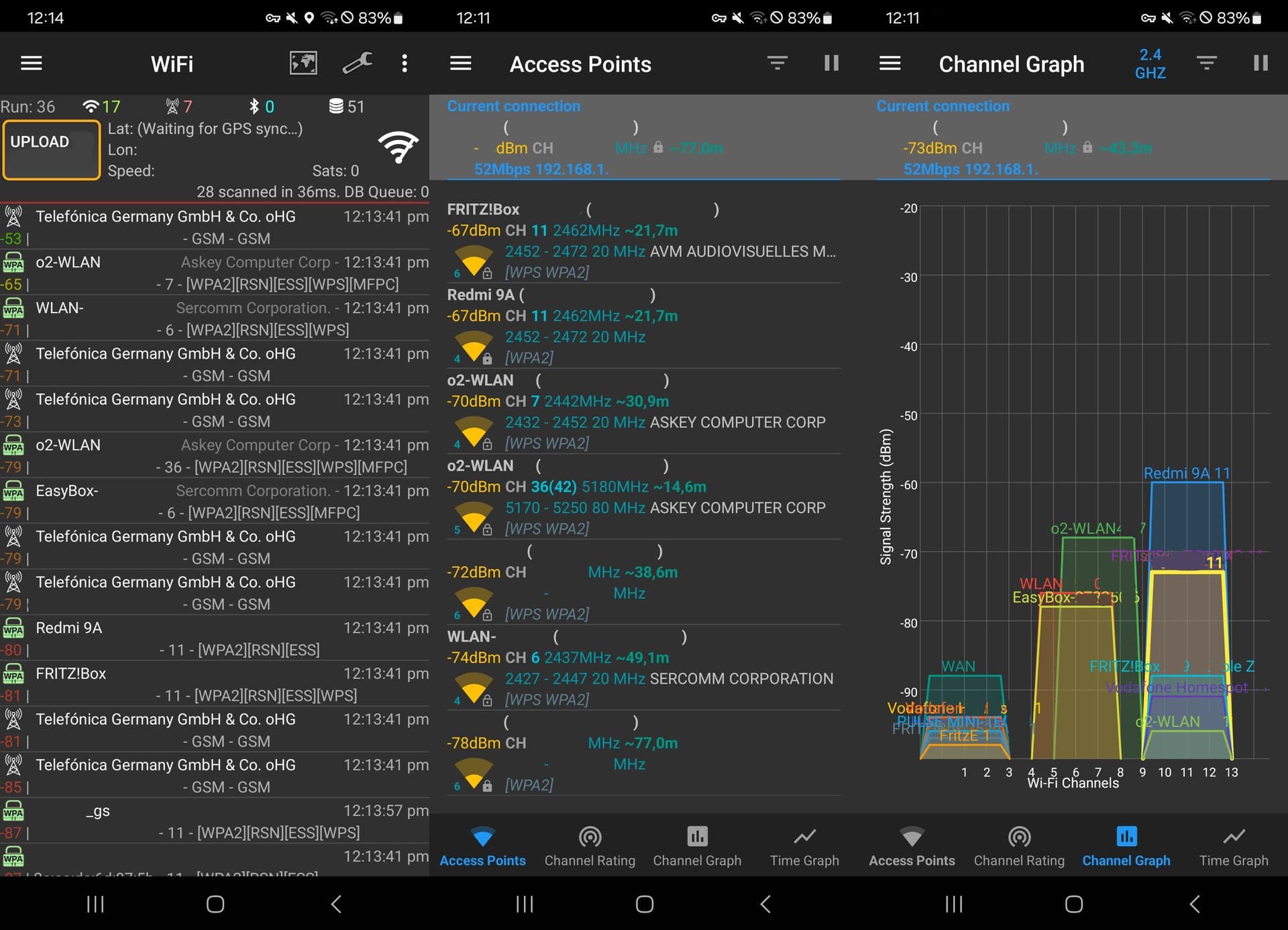This screenshot has width=1288, height=930.
Task: Open the hamburger menu in Channel Graph screen
Action: point(890,64)
